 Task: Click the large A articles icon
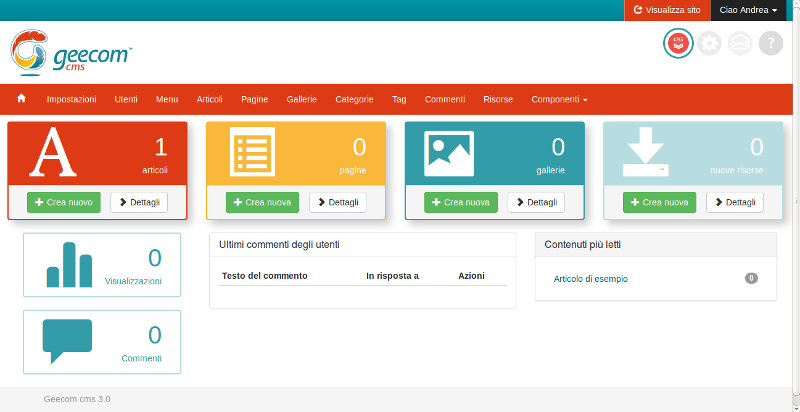(53, 152)
